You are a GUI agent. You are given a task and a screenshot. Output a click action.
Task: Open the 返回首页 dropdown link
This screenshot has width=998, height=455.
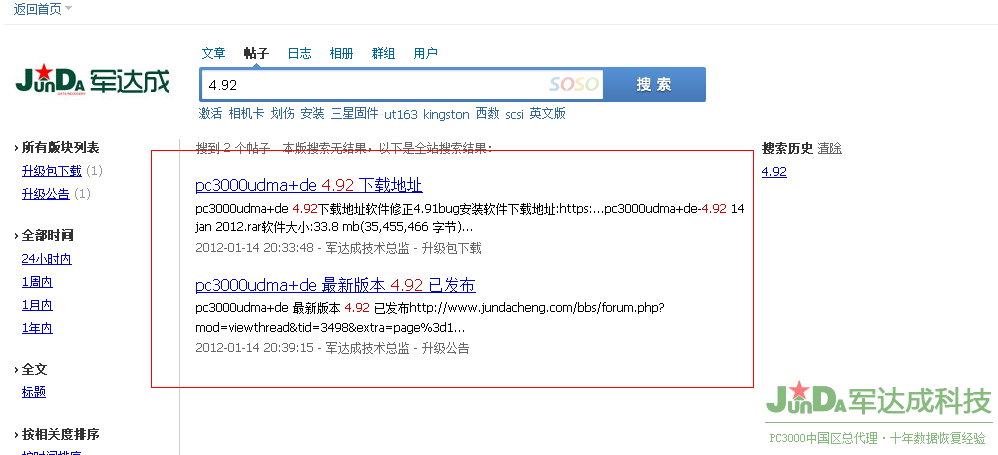pos(42,9)
